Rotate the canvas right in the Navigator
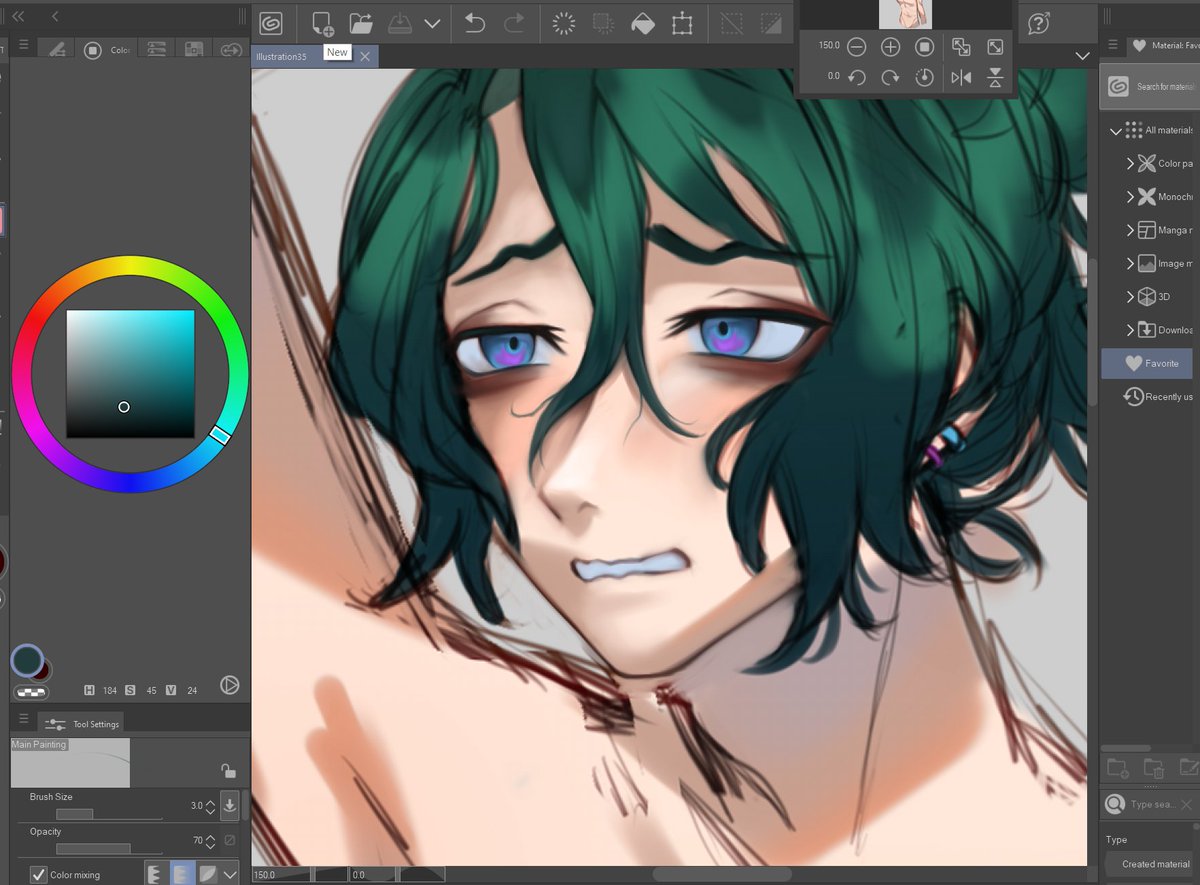 tap(890, 77)
